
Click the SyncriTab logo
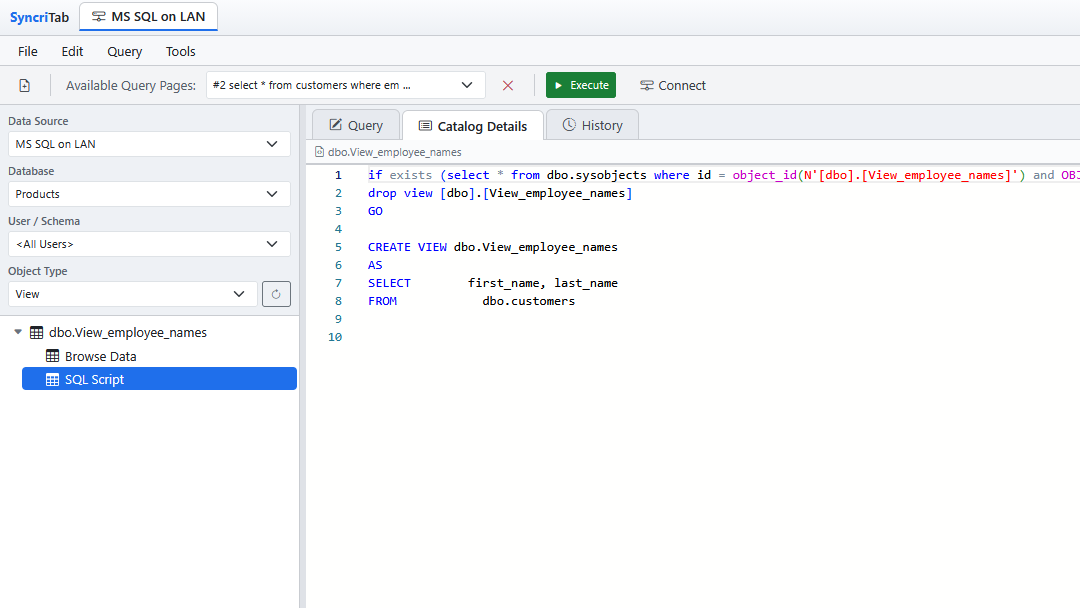39,17
